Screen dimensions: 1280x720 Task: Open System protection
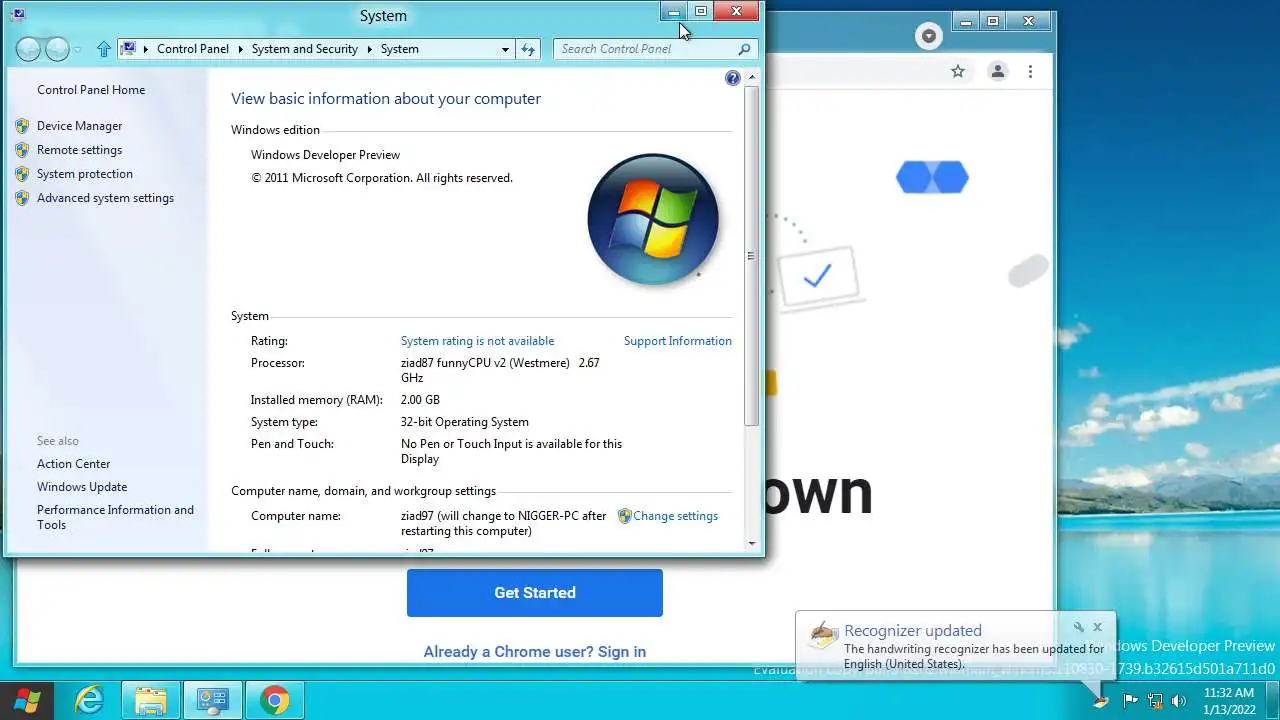[x=84, y=174]
